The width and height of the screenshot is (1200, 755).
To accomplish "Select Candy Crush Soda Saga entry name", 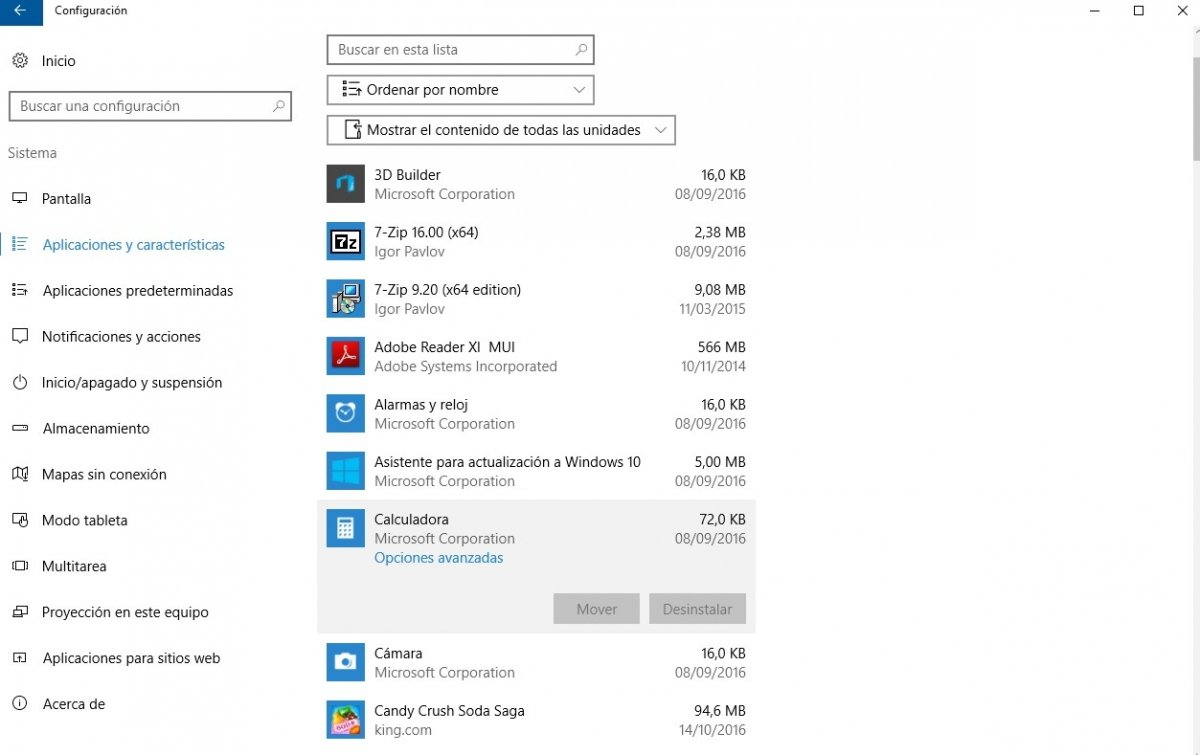I will 449,711.
